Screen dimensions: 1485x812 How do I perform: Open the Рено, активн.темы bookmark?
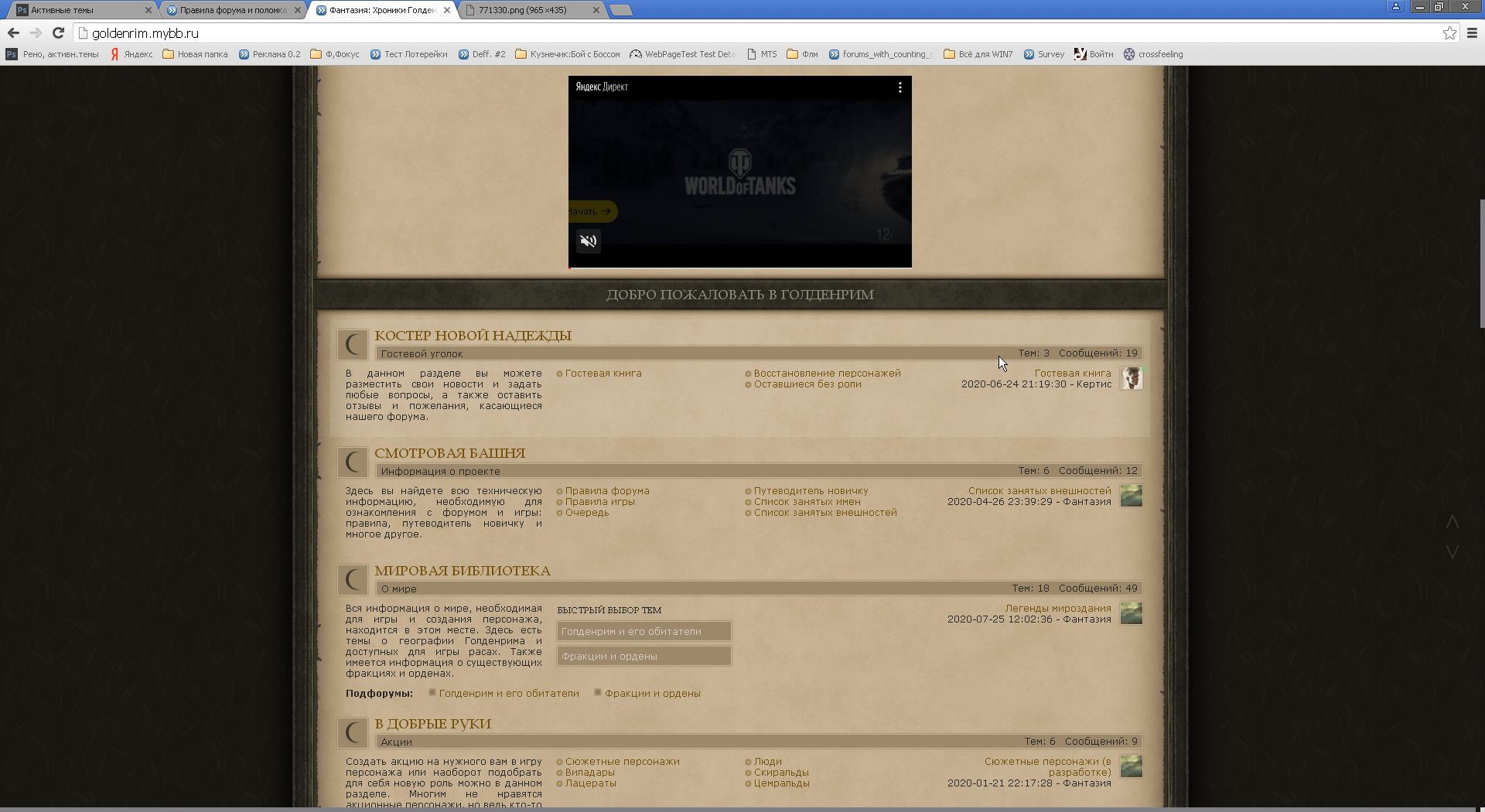[53, 54]
